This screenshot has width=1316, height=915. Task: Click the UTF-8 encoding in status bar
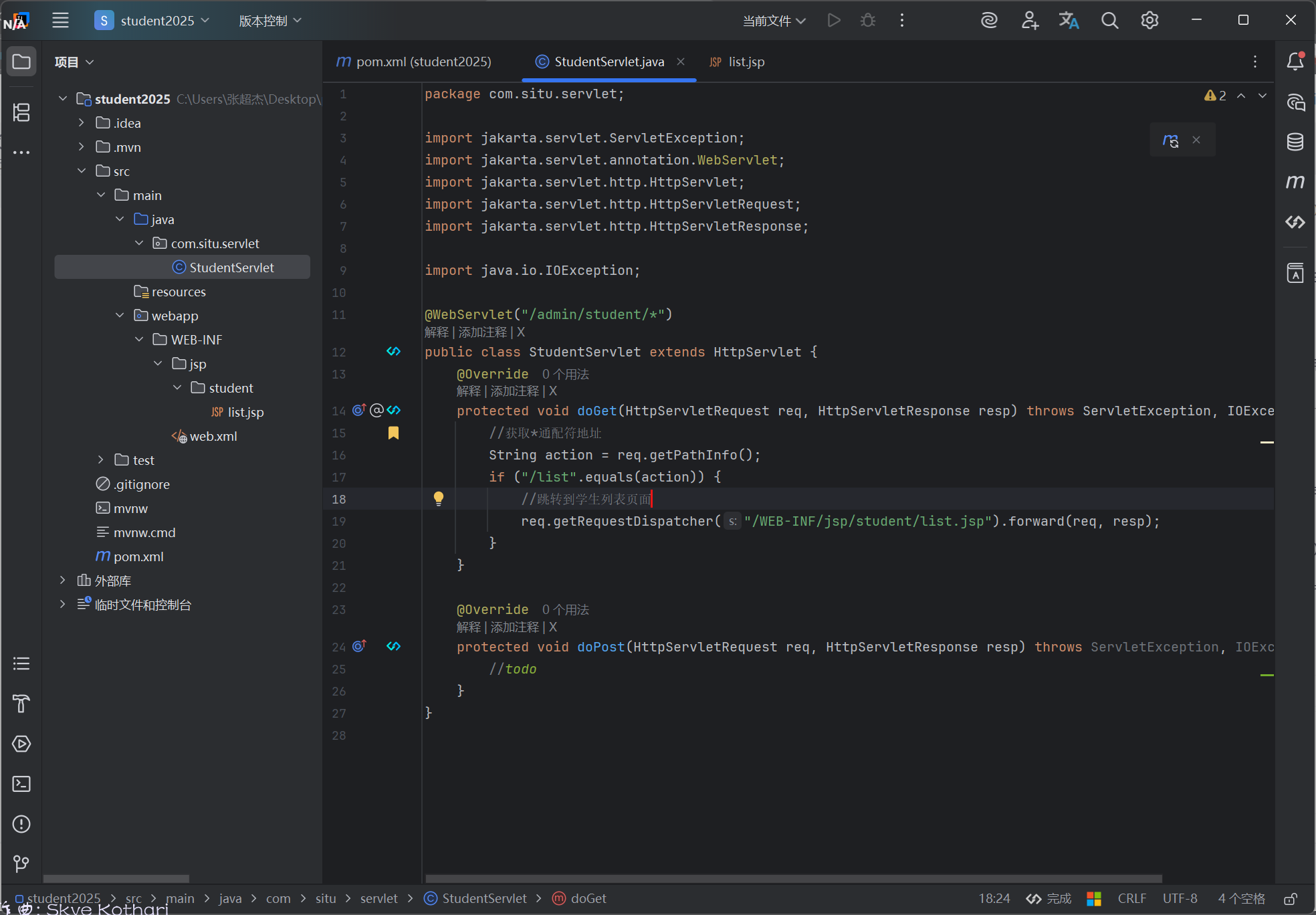coord(1180,898)
